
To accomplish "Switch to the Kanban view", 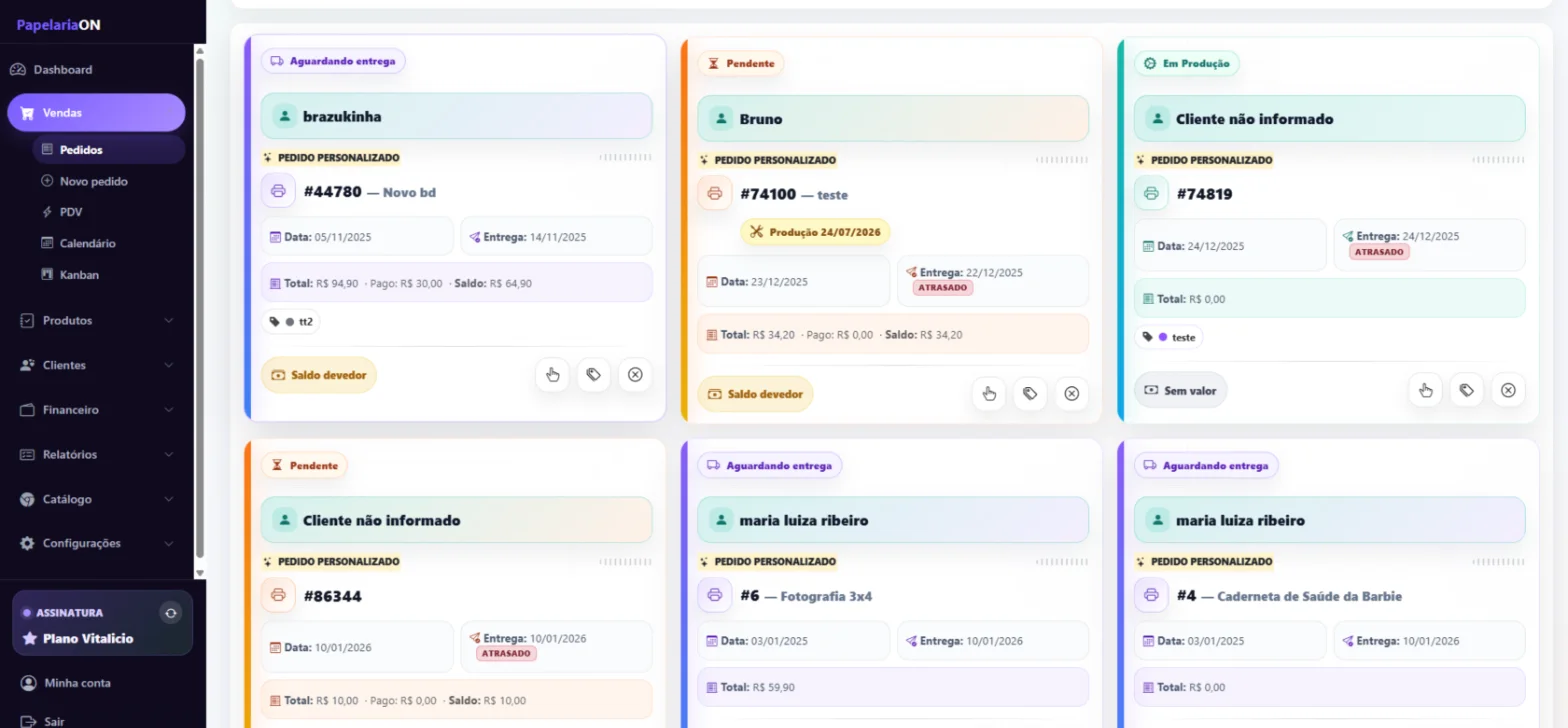I will coord(108,274).
